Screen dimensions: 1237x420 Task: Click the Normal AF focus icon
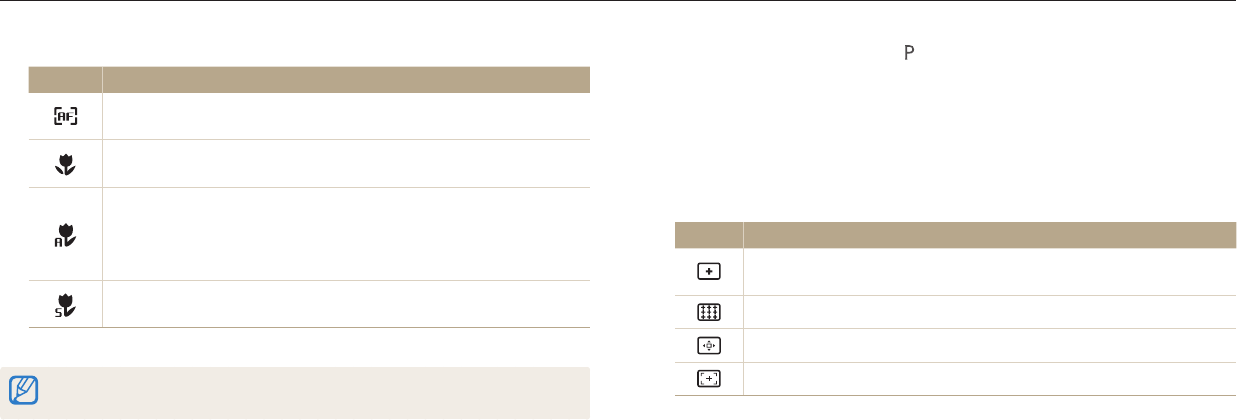66,117
